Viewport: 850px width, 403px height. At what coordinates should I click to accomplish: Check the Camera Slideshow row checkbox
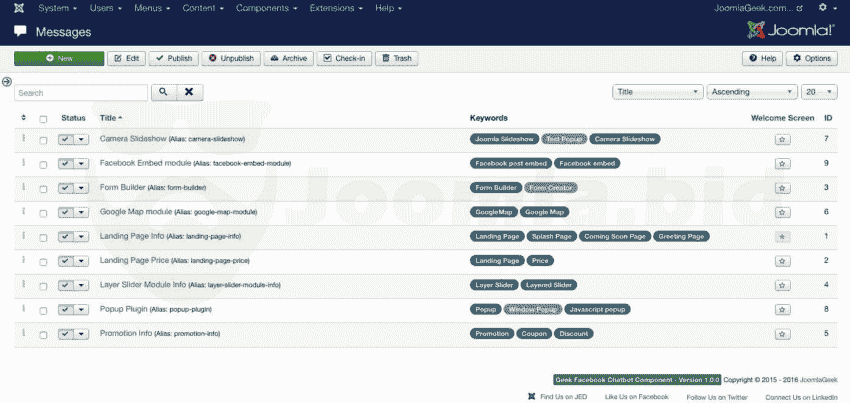pos(43,140)
